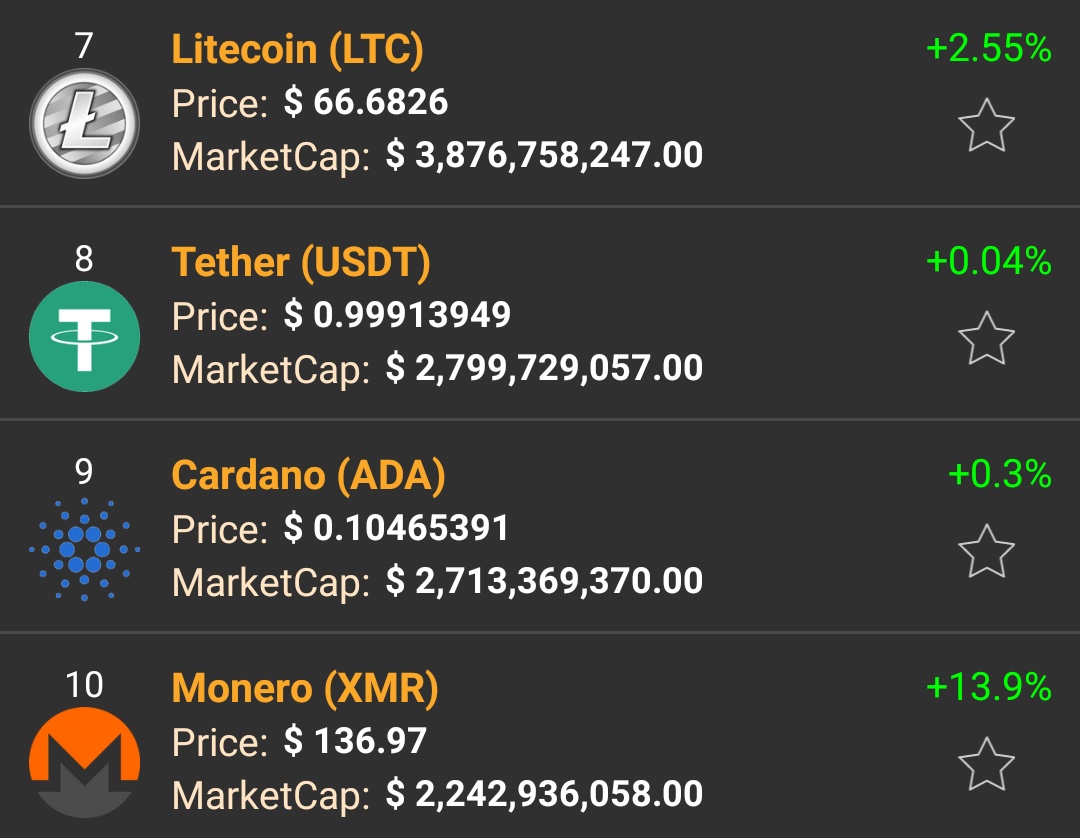This screenshot has width=1080, height=838.
Task: Open the Tether (USDT) title
Action: tap(301, 262)
